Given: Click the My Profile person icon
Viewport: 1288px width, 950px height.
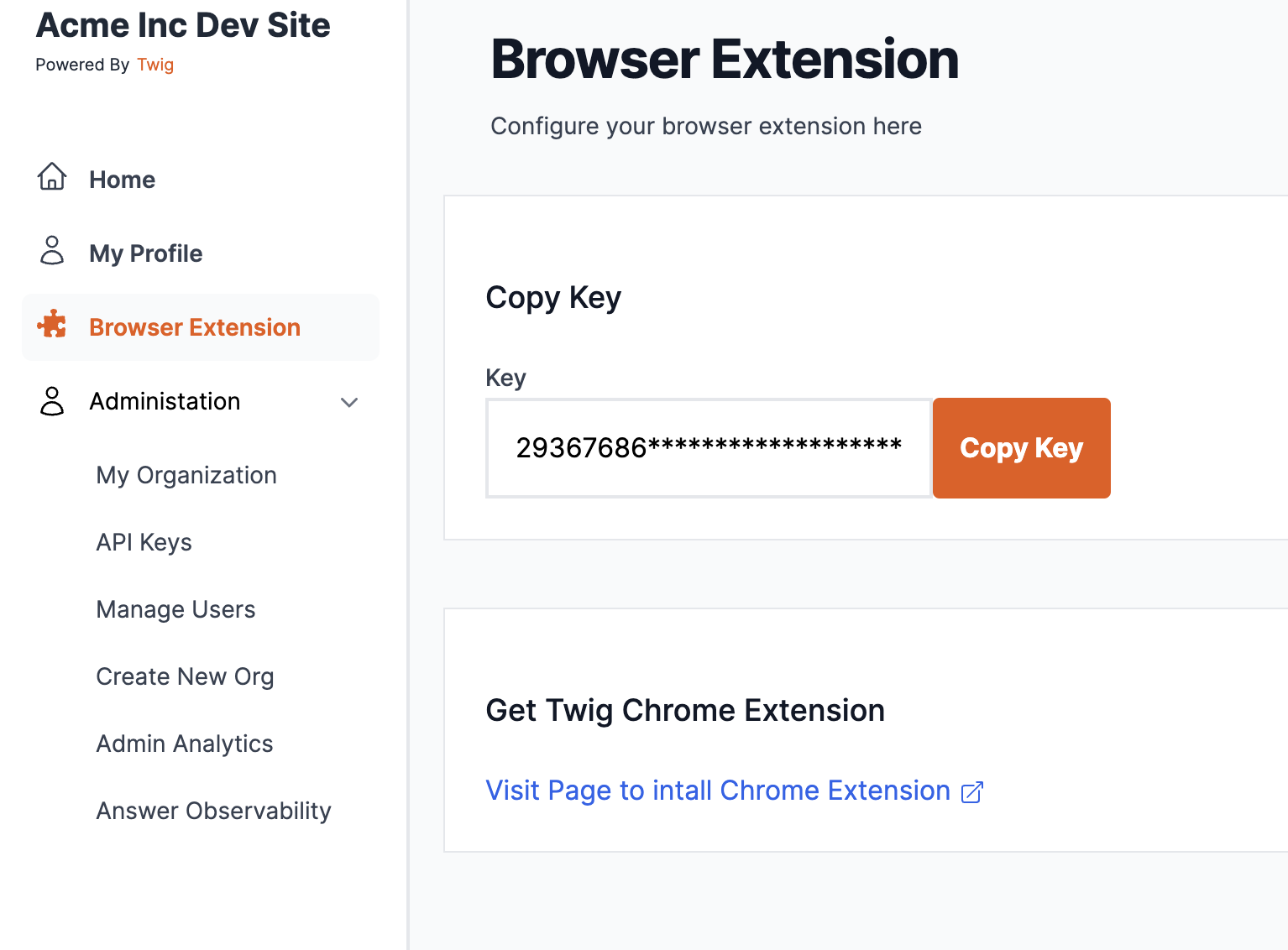Looking at the screenshot, I should pos(52,251).
